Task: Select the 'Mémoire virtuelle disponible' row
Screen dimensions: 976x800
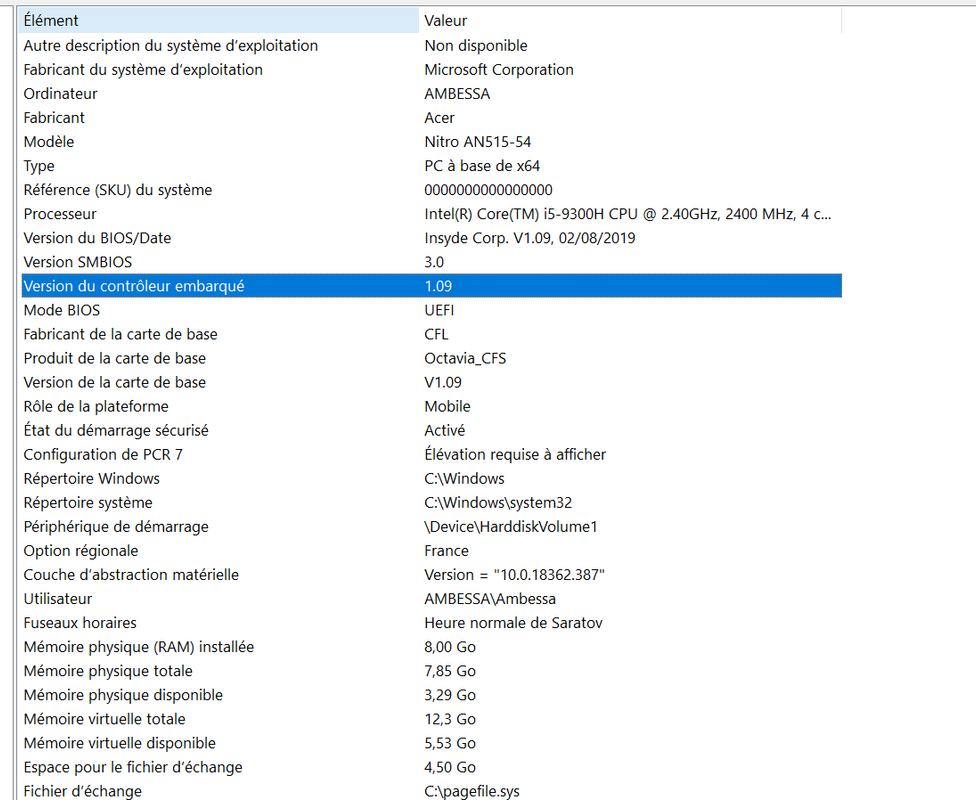Action: click(x=431, y=743)
